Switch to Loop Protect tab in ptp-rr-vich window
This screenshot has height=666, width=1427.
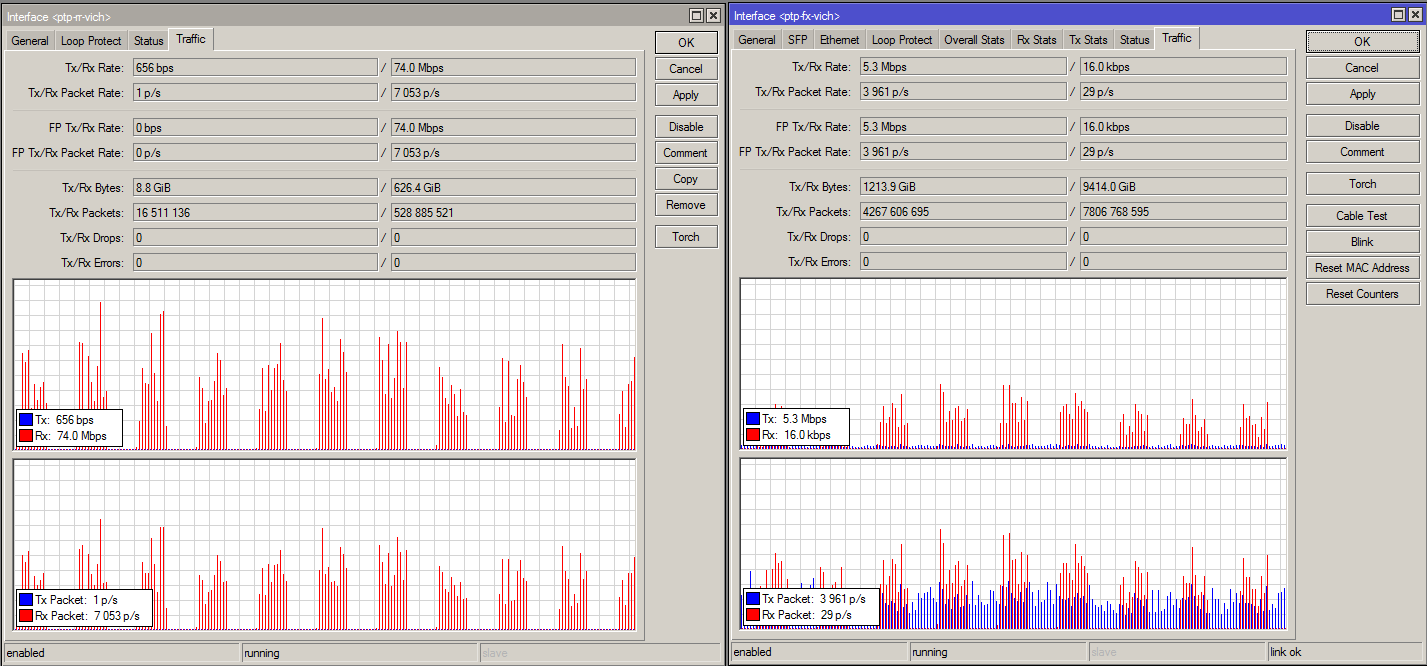(91, 41)
